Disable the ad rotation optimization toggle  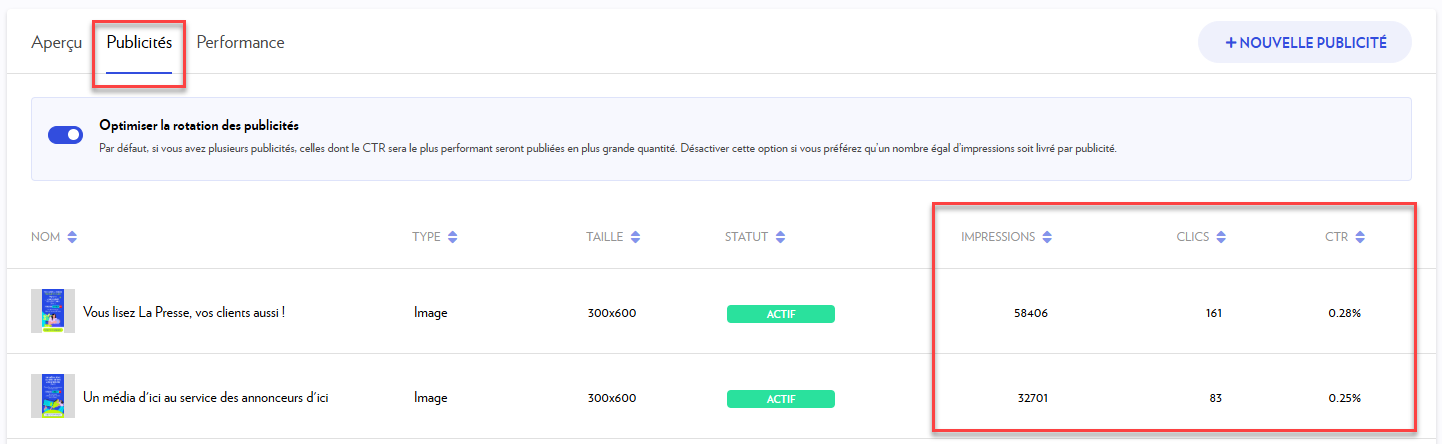point(66,135)
